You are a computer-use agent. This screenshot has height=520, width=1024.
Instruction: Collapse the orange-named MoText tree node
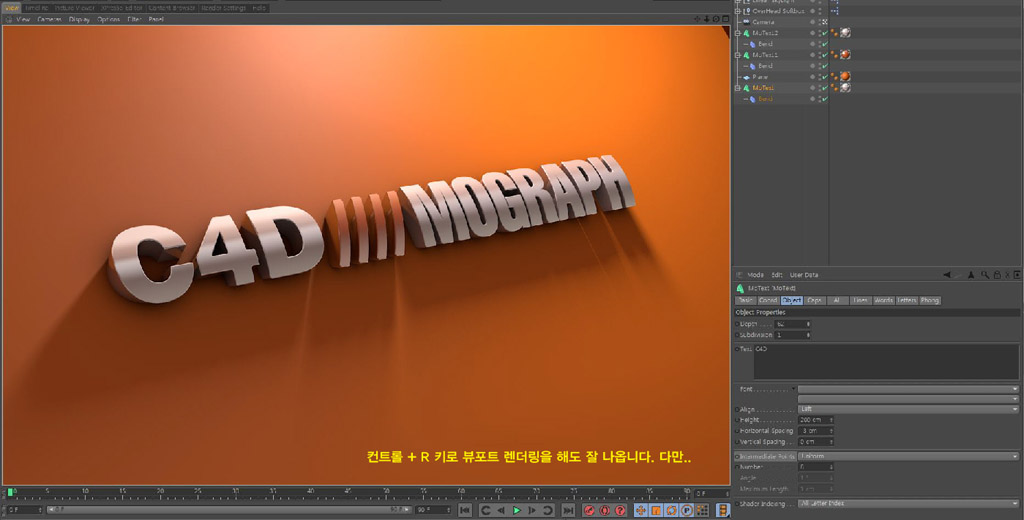738,88
